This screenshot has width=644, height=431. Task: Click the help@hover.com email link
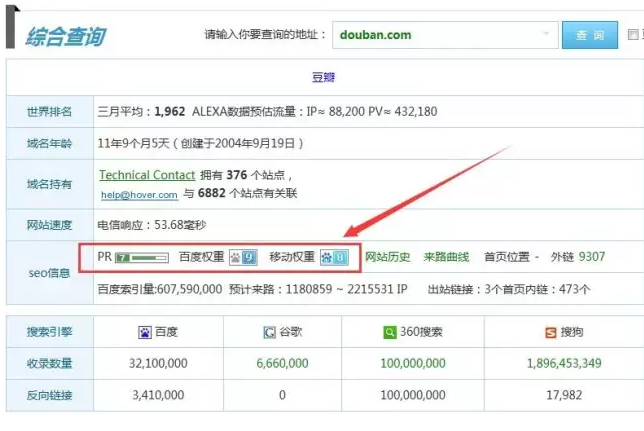click(138, 195)
